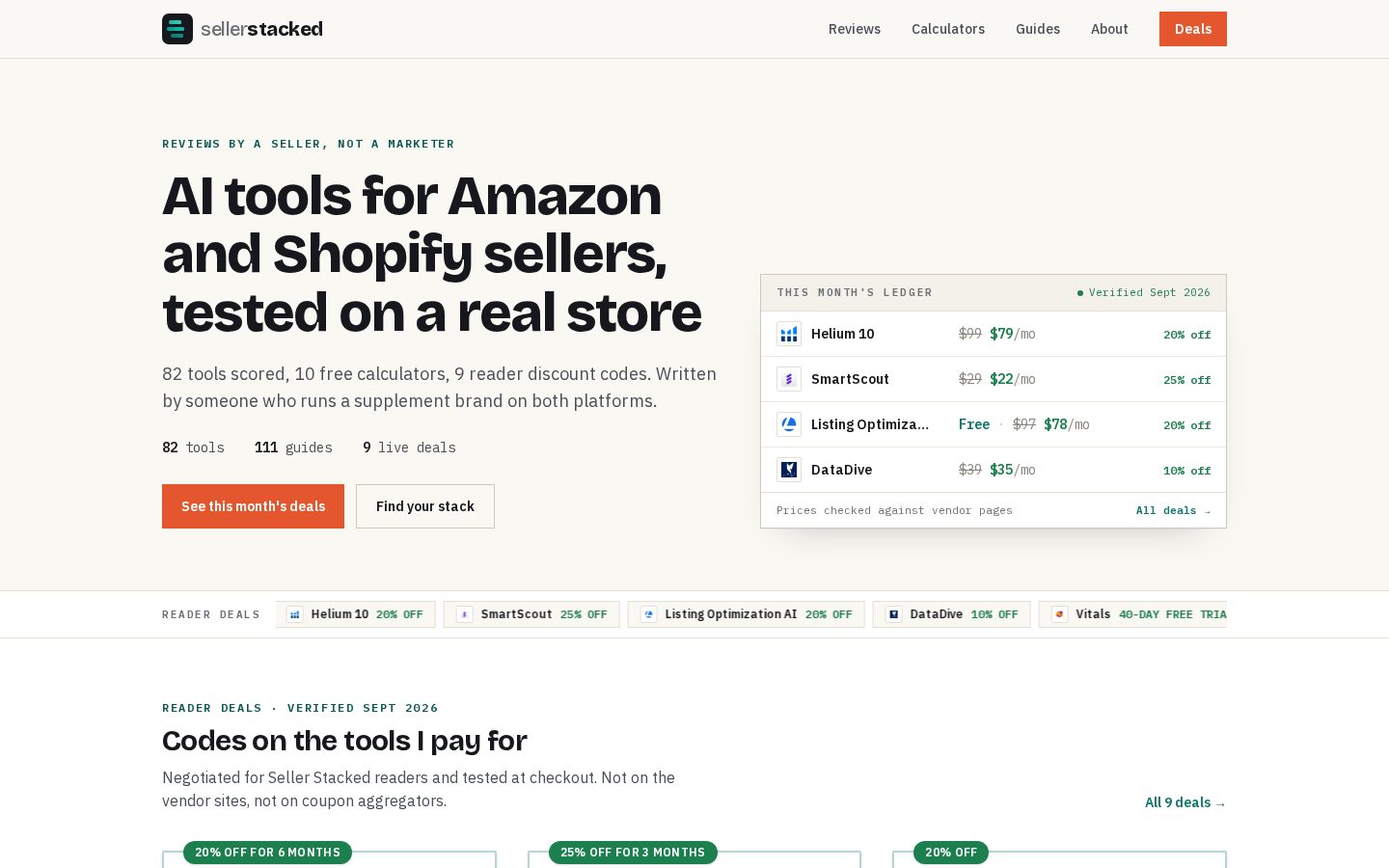Select the Helium 10 ledger row name

click(x=843, y=334)
